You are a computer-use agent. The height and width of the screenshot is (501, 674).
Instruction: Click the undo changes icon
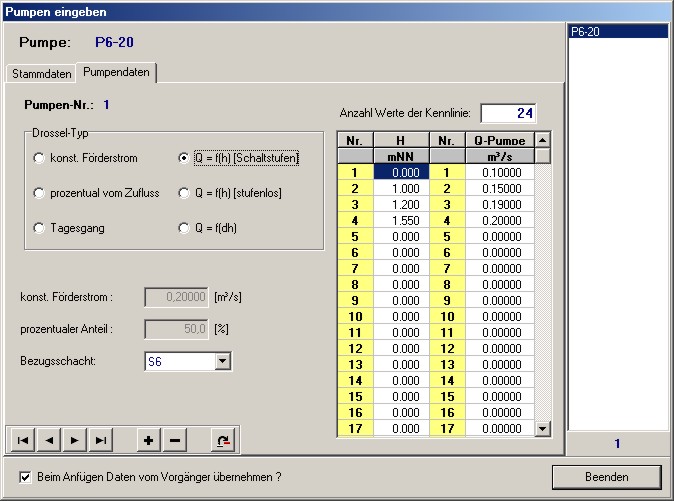coord(223,440)
